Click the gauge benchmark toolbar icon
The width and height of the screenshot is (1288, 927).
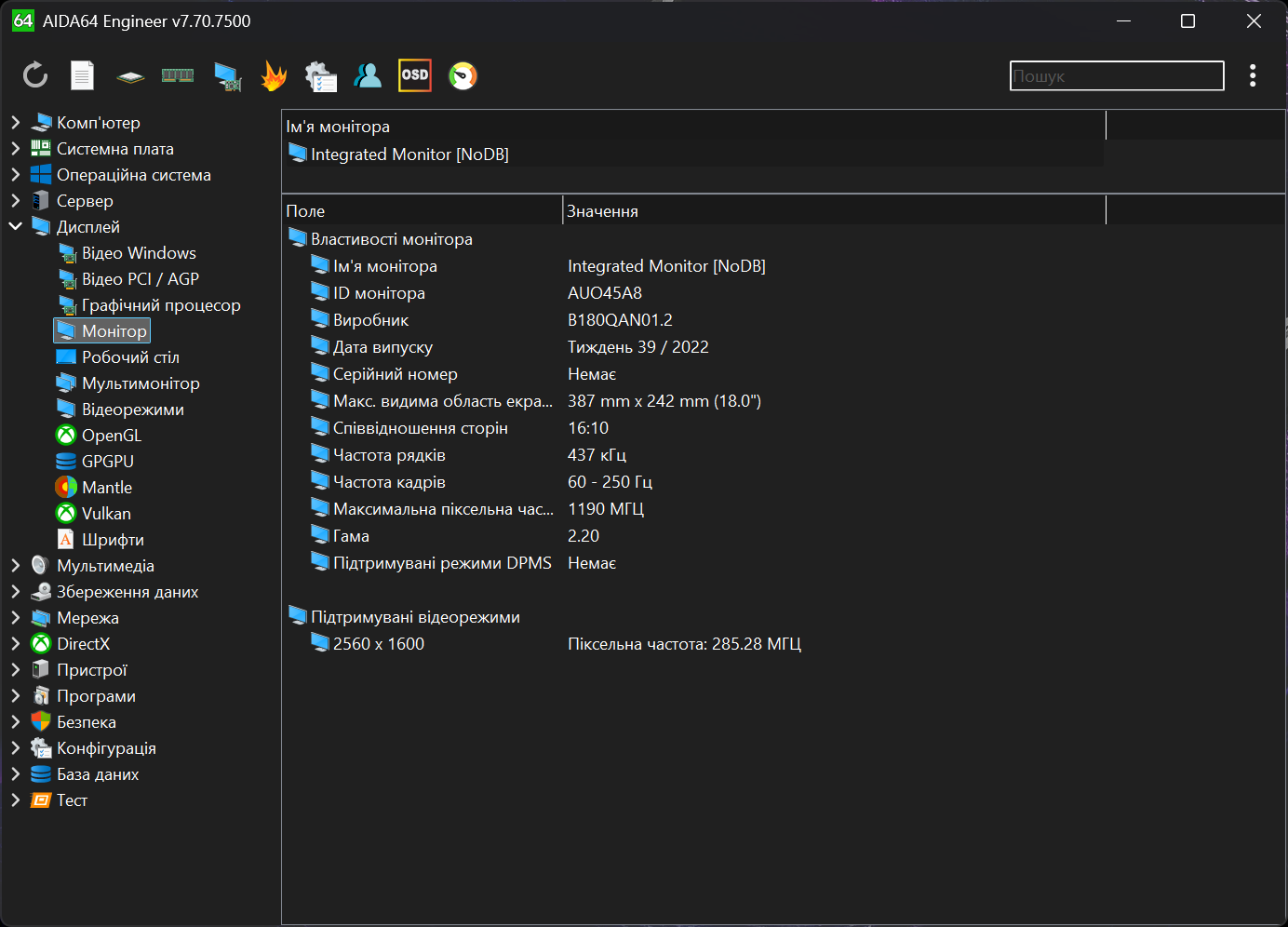click(463, 75)
